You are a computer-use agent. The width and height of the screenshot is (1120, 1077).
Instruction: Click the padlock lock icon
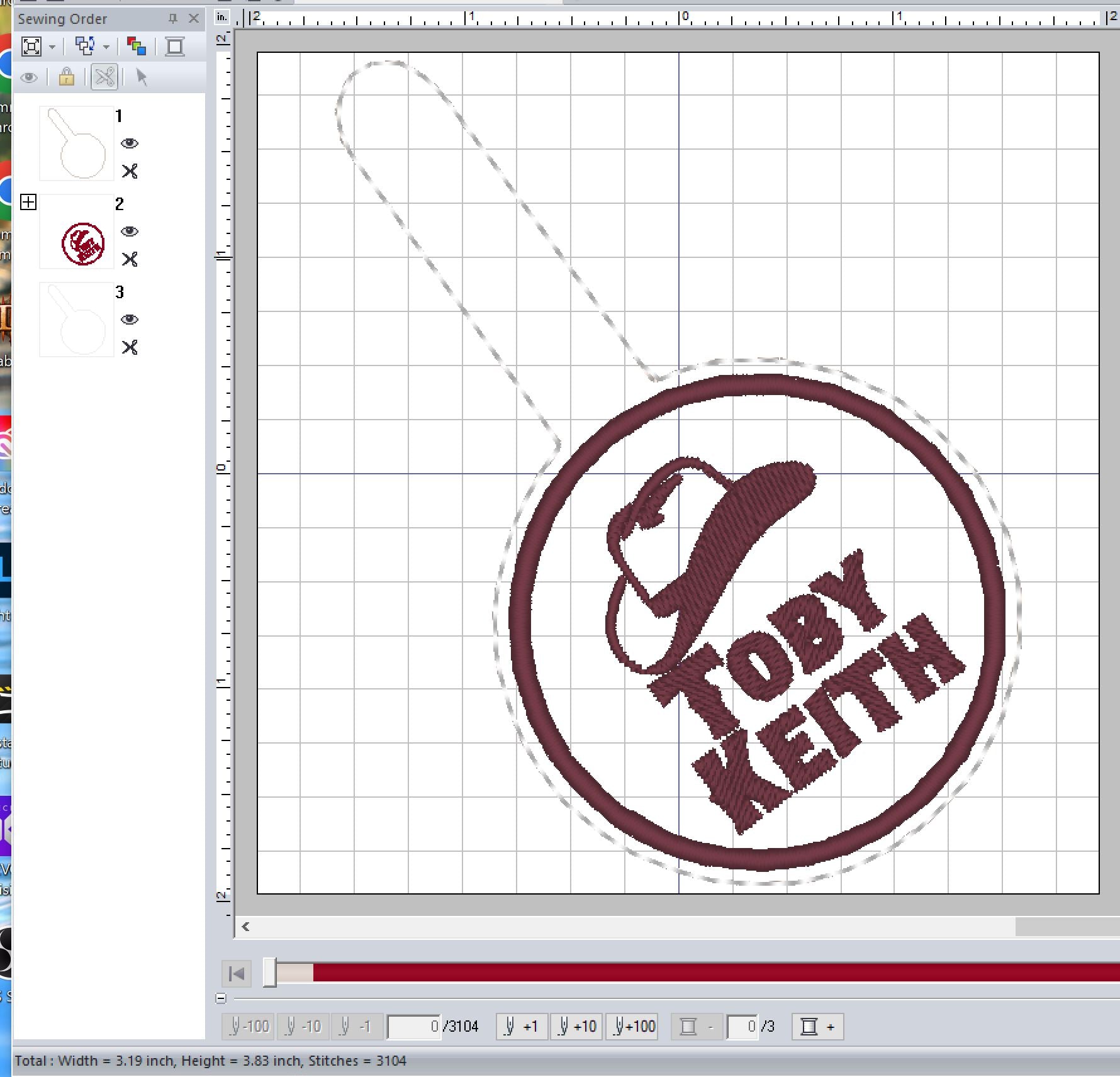66,77
